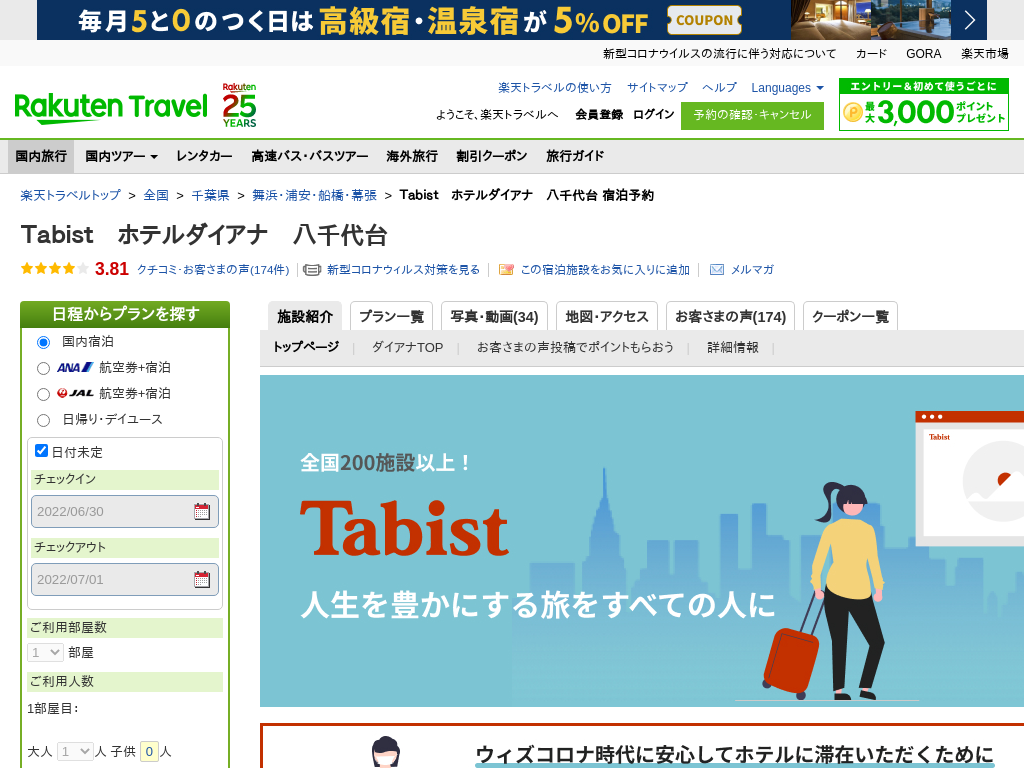Open the 大人 adult count dropdown
The width and height of the screenshot is (1024, 768).
coord(74,752)
